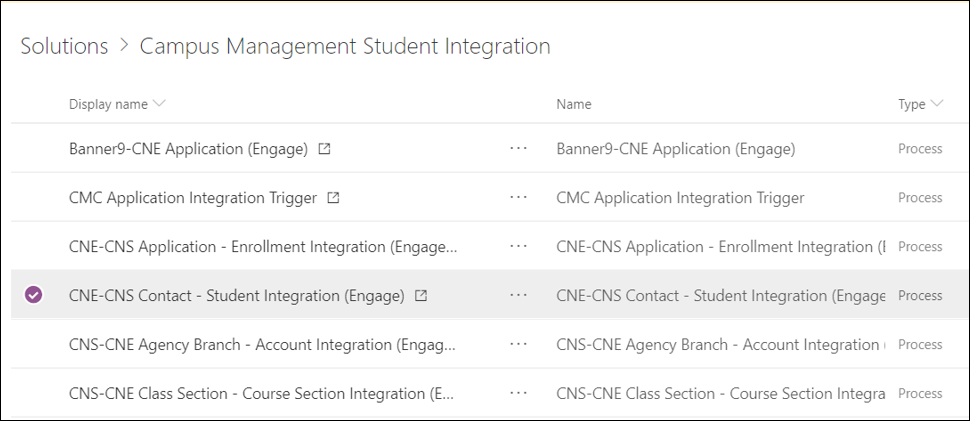Click Campus Management Student Integration breadcrumb title
The image size is (970, 421).
[345, 46]
